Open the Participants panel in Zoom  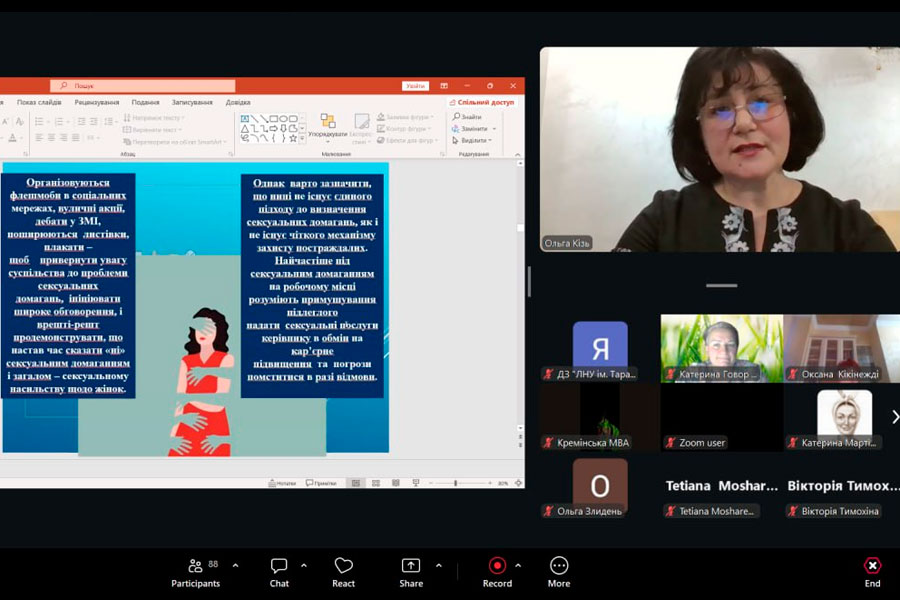coord(195,573)
